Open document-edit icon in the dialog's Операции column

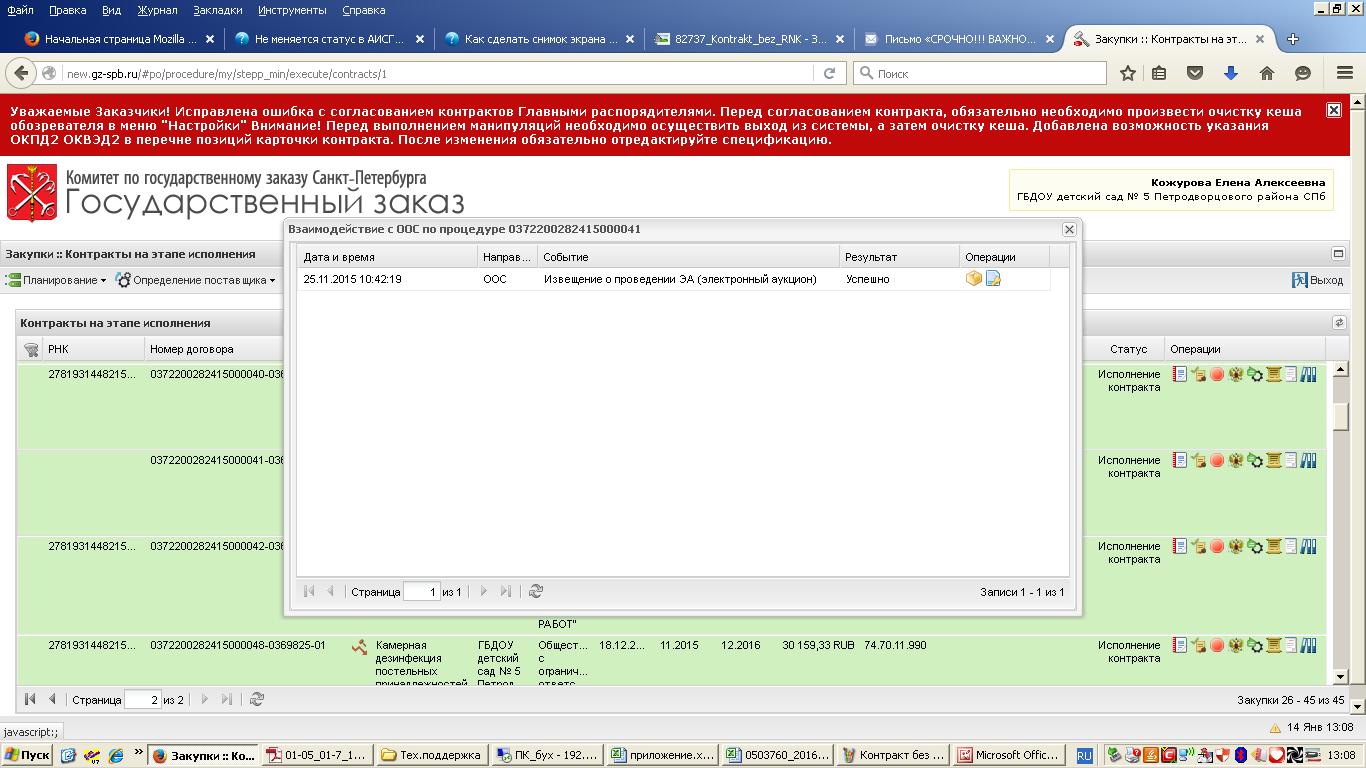(x=993, y=279)
